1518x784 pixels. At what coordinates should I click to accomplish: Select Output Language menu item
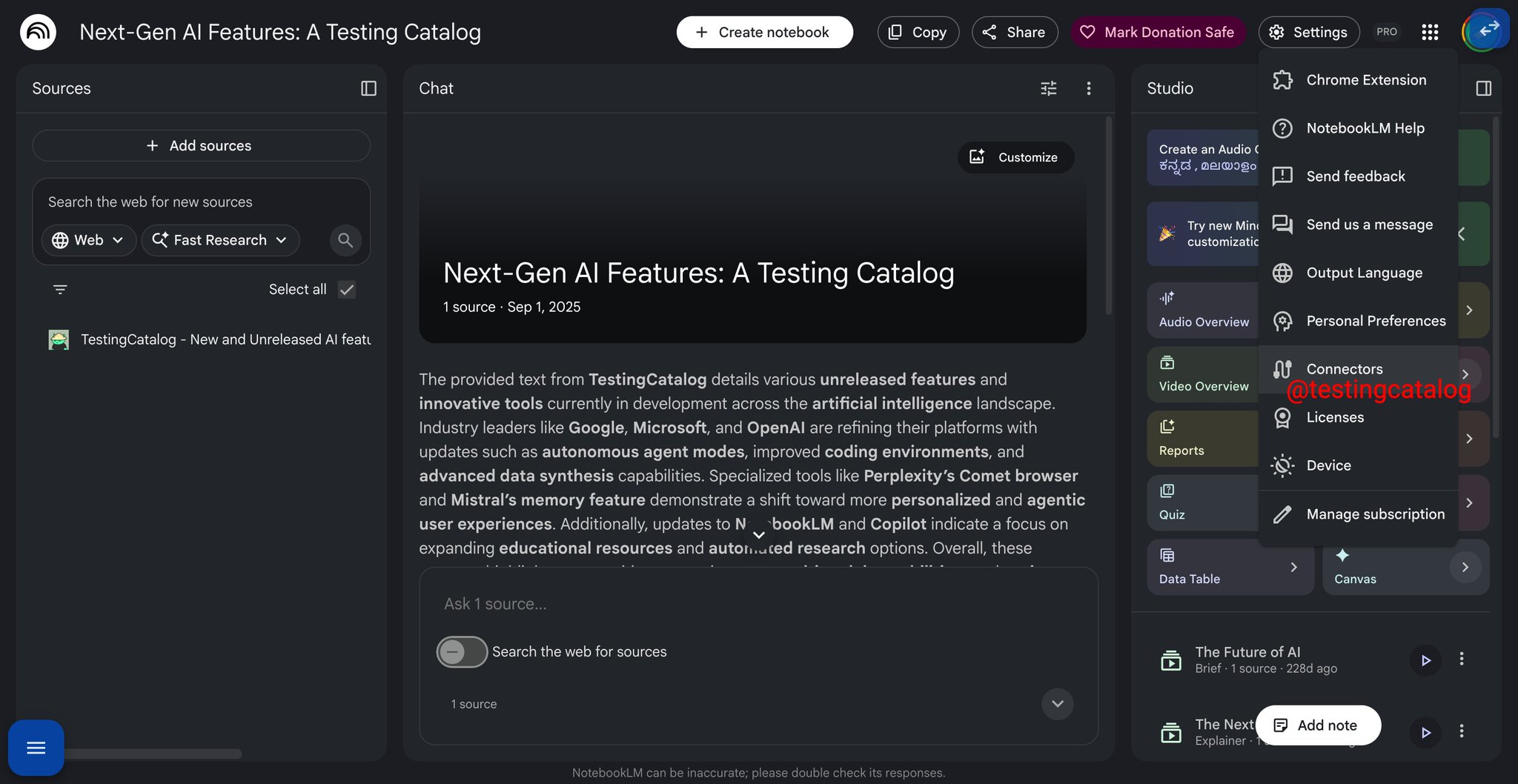point(1359,273)
